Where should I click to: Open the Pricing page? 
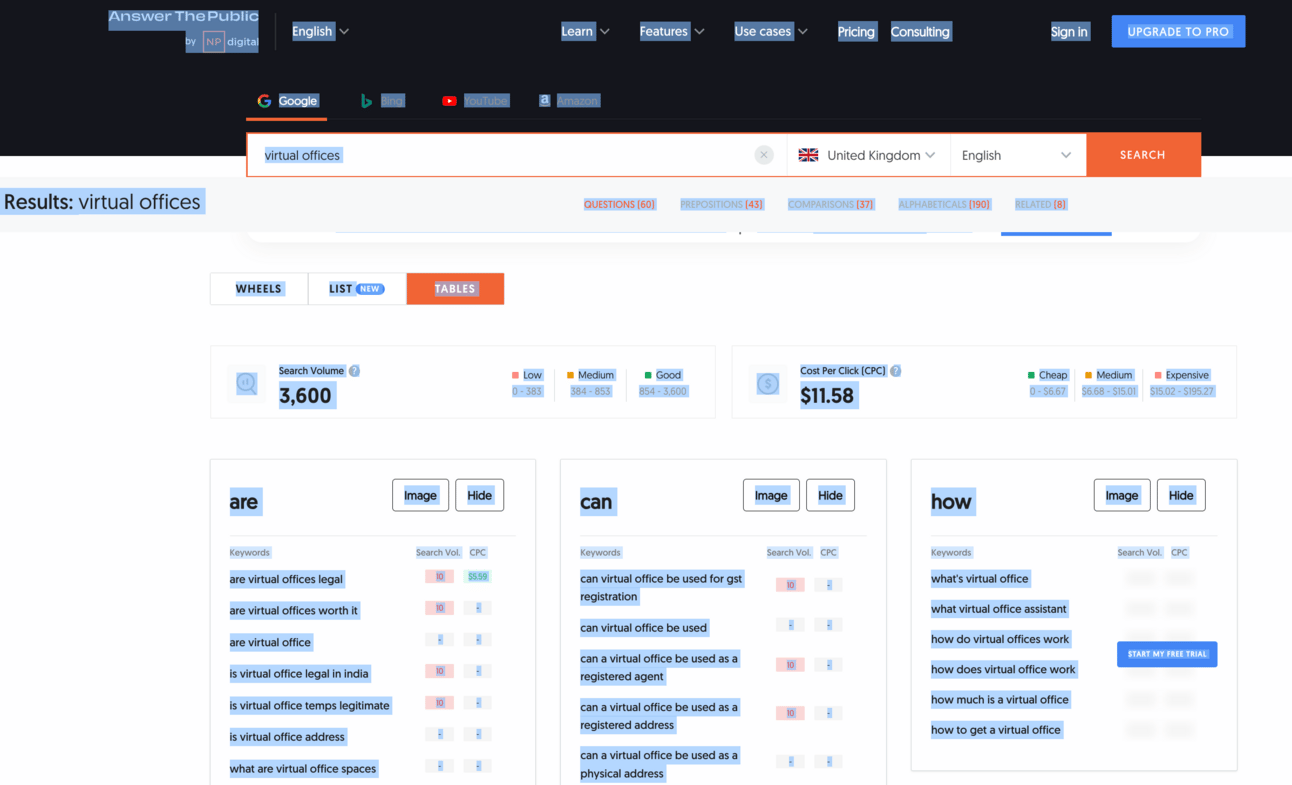click(x=856, y=32)
